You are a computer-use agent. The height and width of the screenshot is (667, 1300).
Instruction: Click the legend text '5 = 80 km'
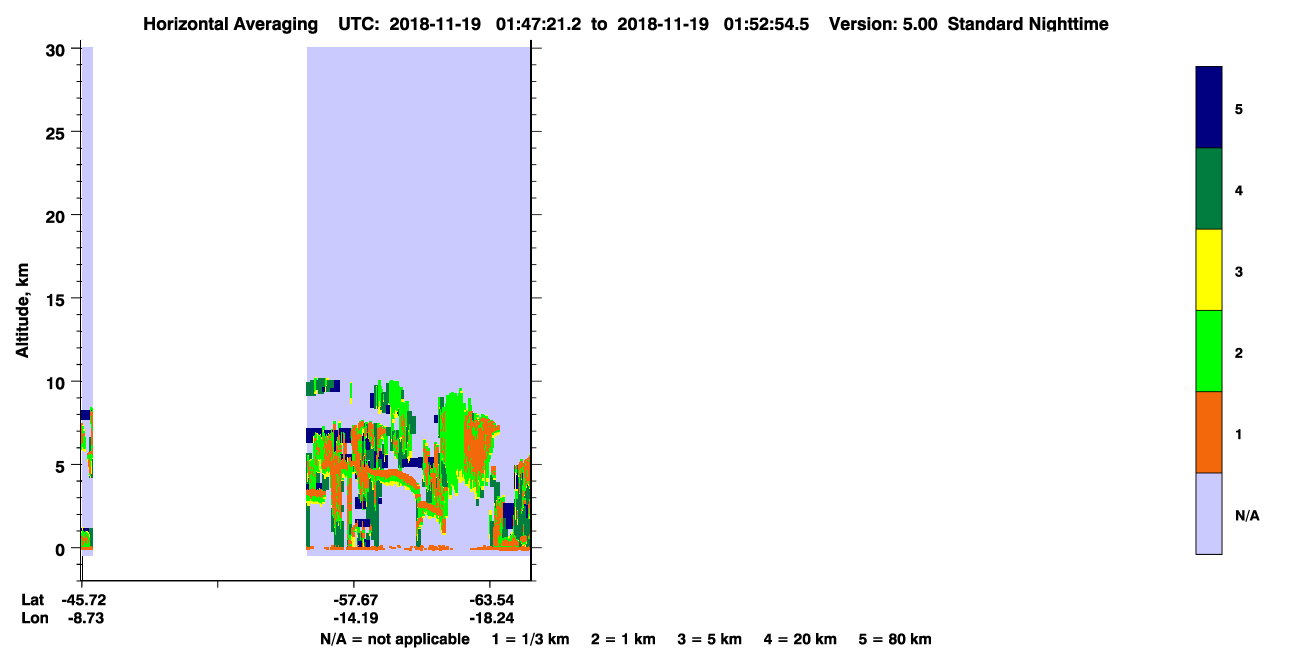pos(895,639)
